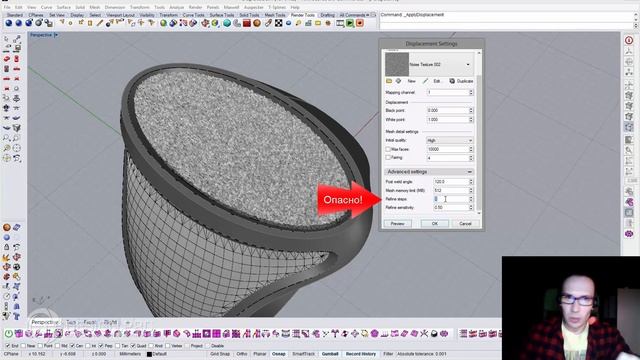Click the black-and-white sphere icon in bottom toolbar
This screenshot has height=360, width=640.
pos(434,333)
